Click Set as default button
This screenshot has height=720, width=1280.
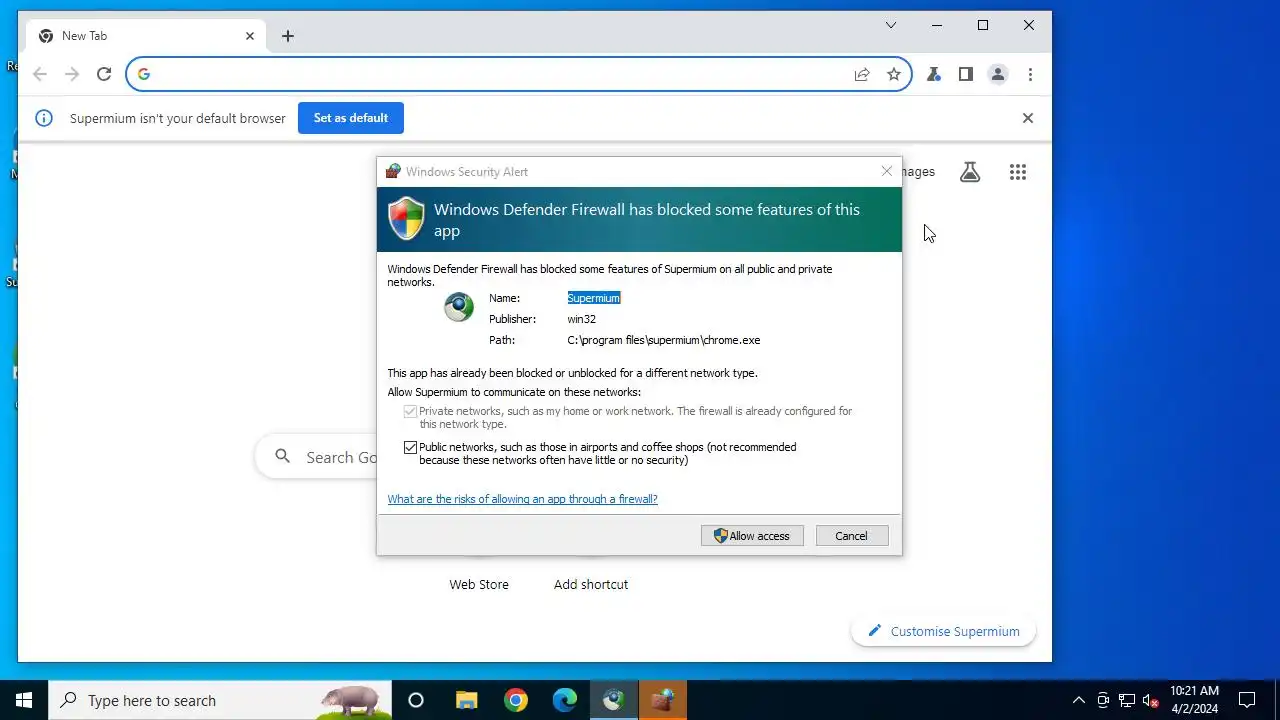click(x=351, y=118)
